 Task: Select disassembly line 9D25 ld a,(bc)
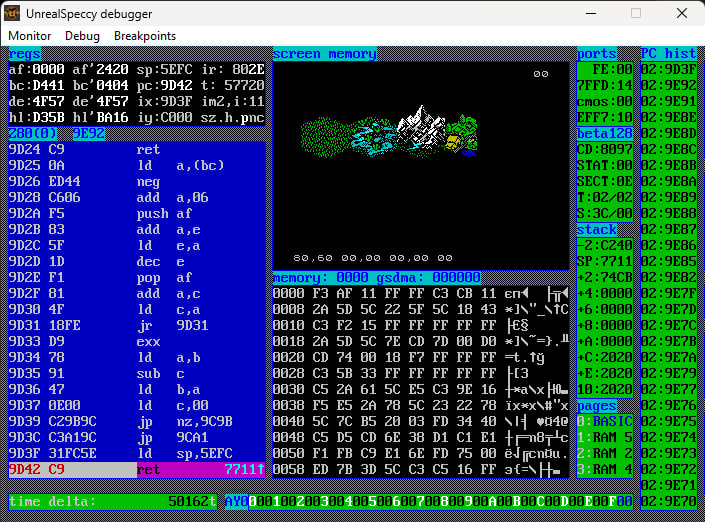[x=137, y=165]
